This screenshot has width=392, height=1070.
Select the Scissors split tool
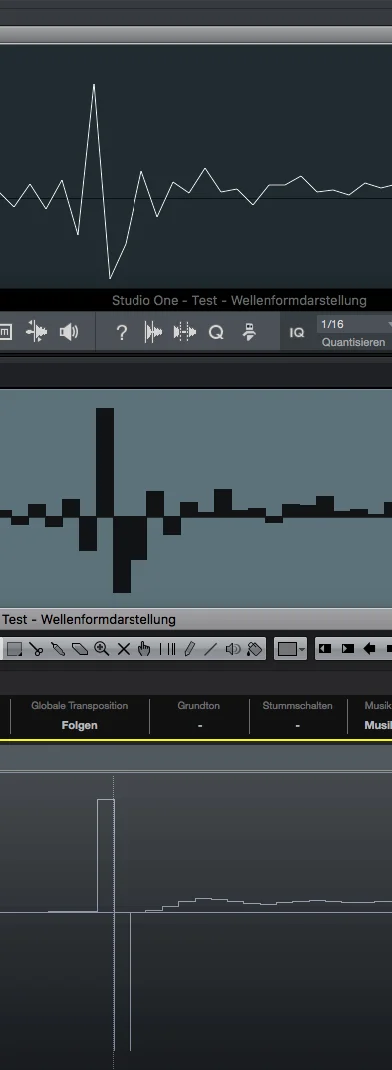coord(36,648)
